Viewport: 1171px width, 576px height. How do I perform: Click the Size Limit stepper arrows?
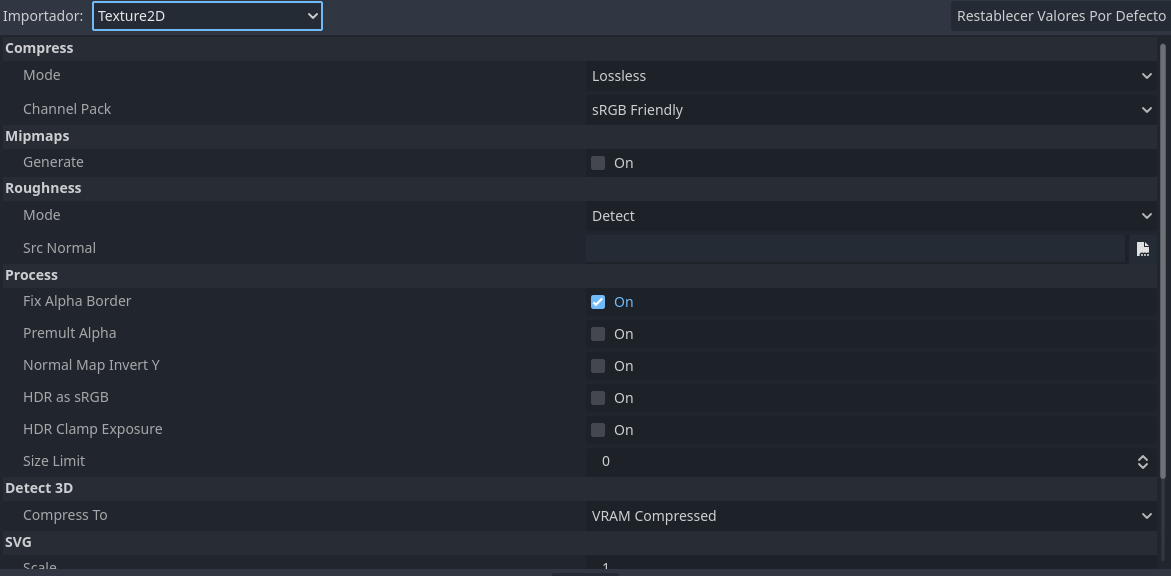tap(1143, 462)
